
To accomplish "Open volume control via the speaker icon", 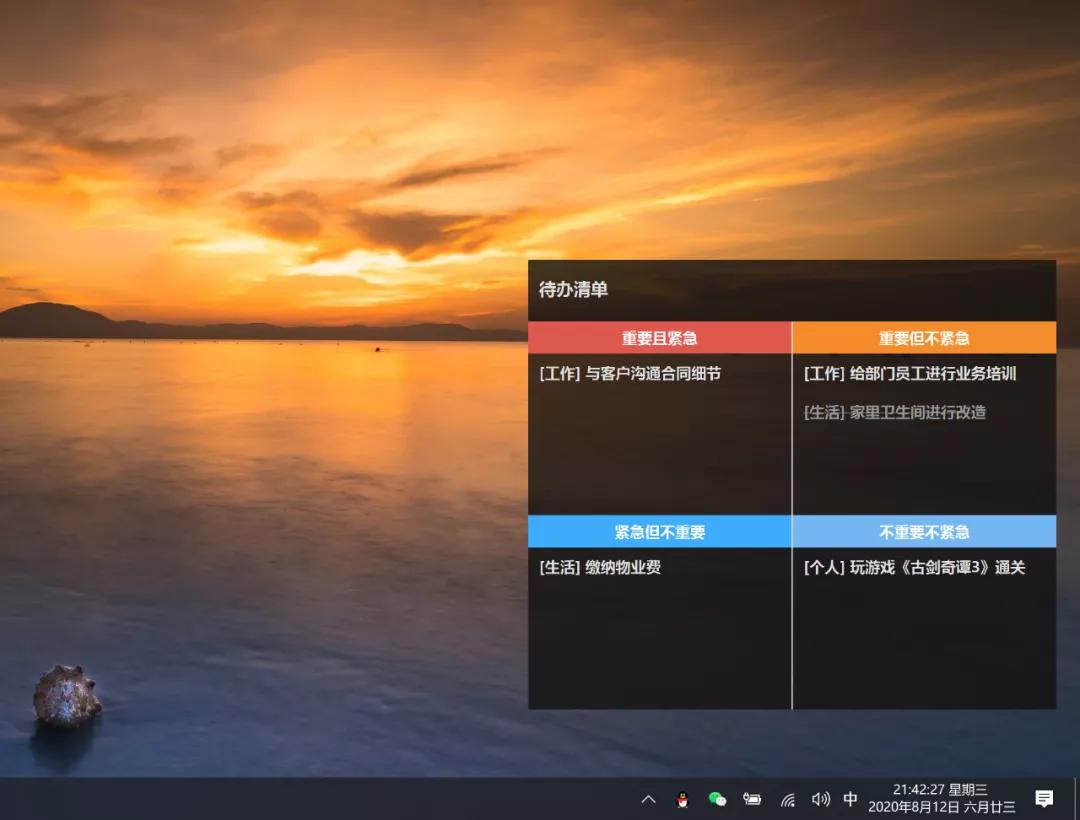I will pyautogui.click(x=820, y=799).
